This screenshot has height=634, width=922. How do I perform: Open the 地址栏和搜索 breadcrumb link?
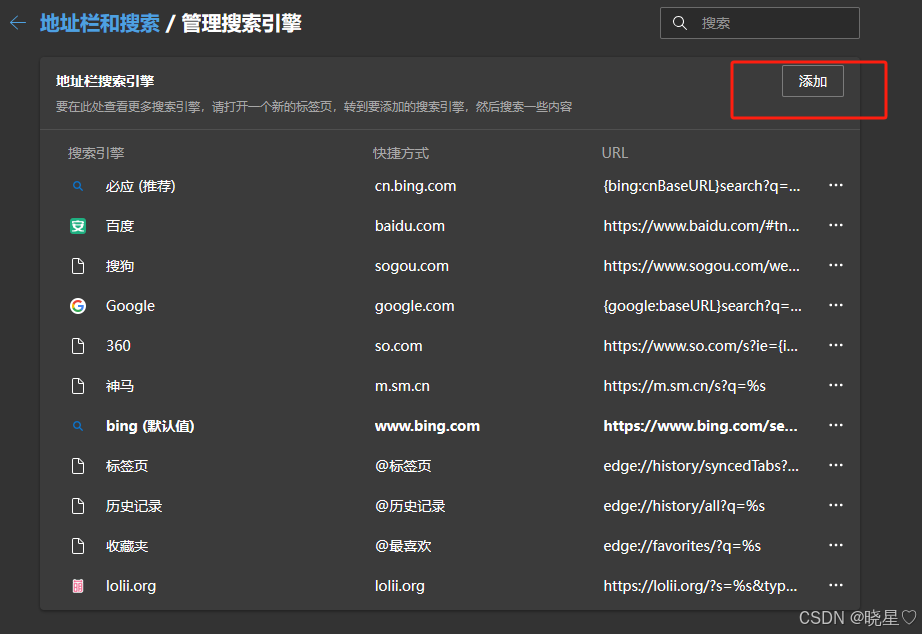tap(100, 24)
